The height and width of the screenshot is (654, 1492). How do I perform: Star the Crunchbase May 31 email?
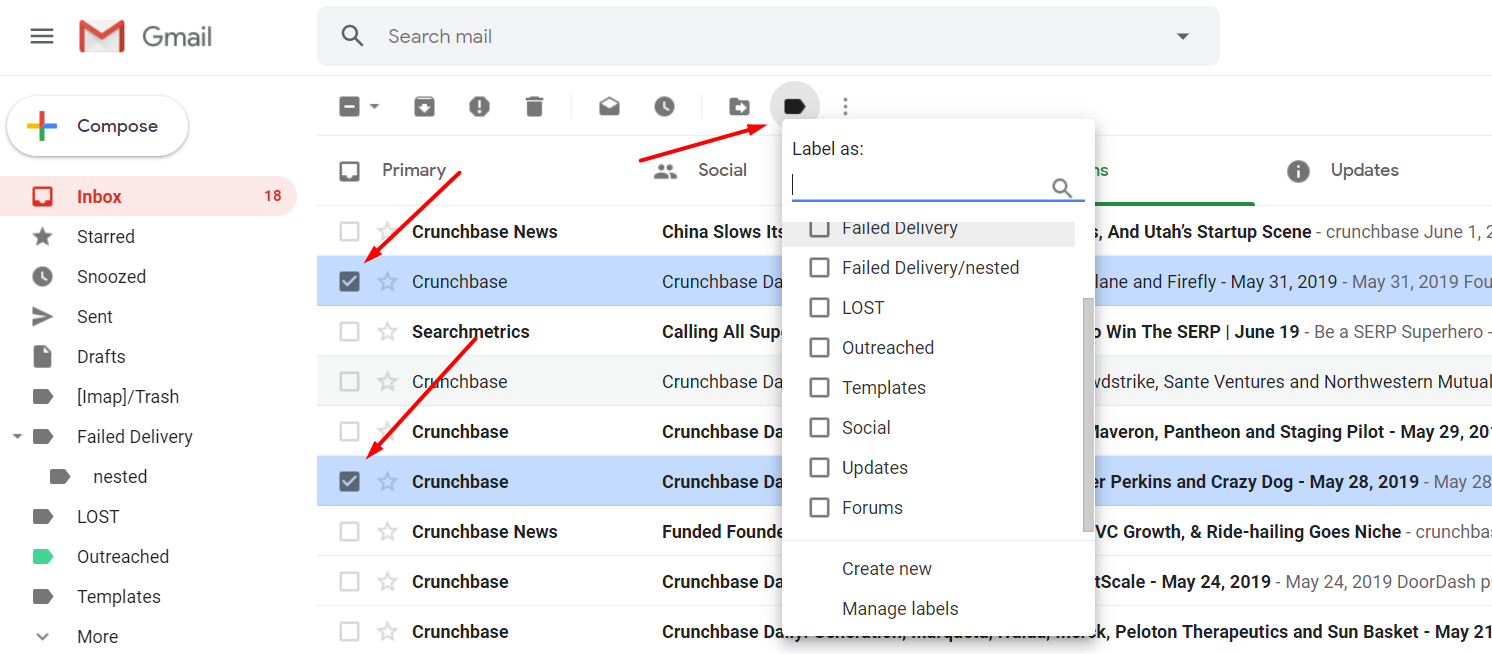click(x=387, y=282)
